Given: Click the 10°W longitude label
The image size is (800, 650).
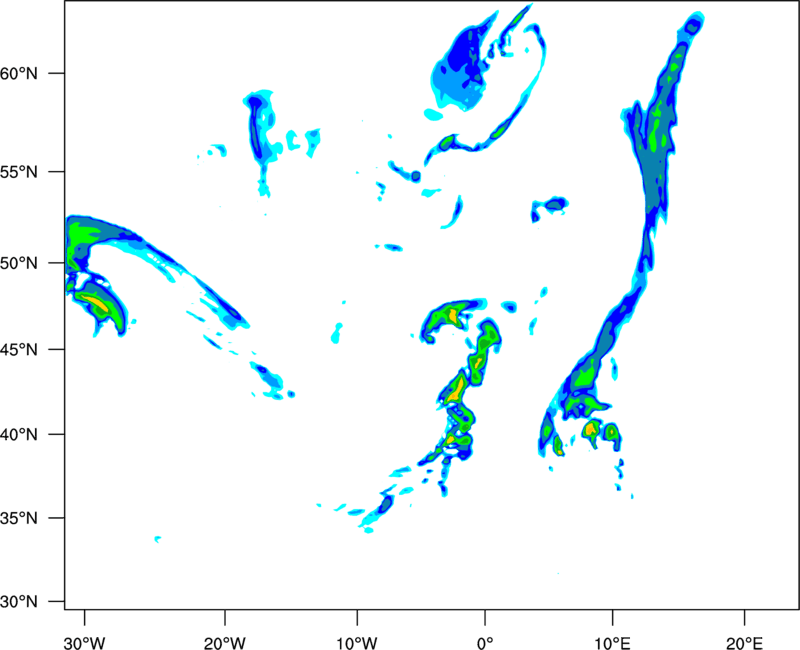Looking at the screenshot, I should pos(357,643).
